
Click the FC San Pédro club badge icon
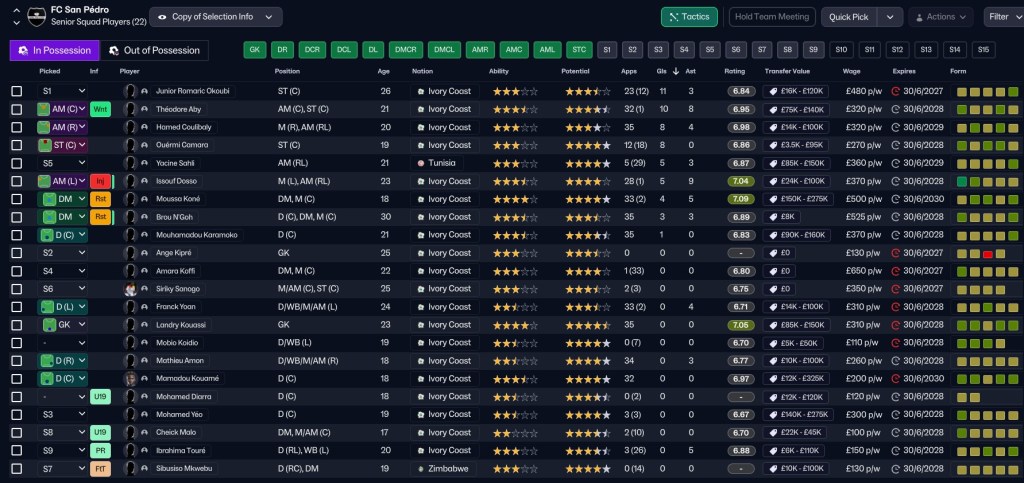(37, 16)
